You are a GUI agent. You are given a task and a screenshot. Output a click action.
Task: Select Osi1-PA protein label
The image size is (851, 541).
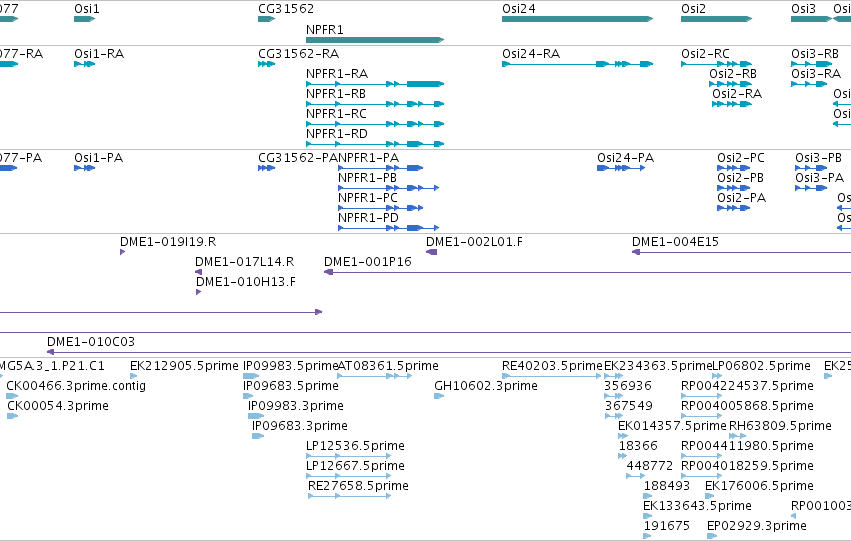(x=99, y=158)
